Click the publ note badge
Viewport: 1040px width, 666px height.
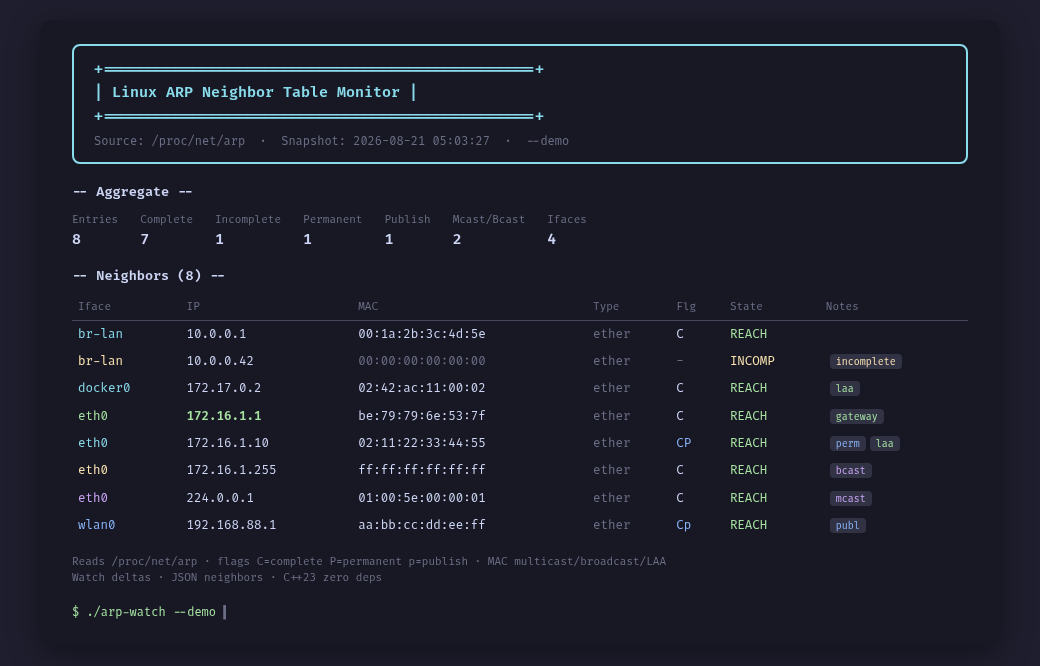tap(848, 525)
